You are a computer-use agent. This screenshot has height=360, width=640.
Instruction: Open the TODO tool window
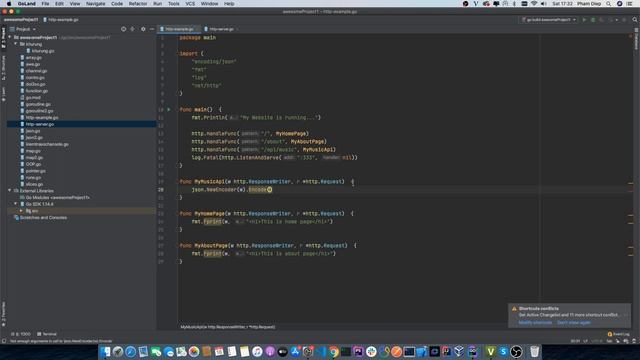(x=21, y=334)
